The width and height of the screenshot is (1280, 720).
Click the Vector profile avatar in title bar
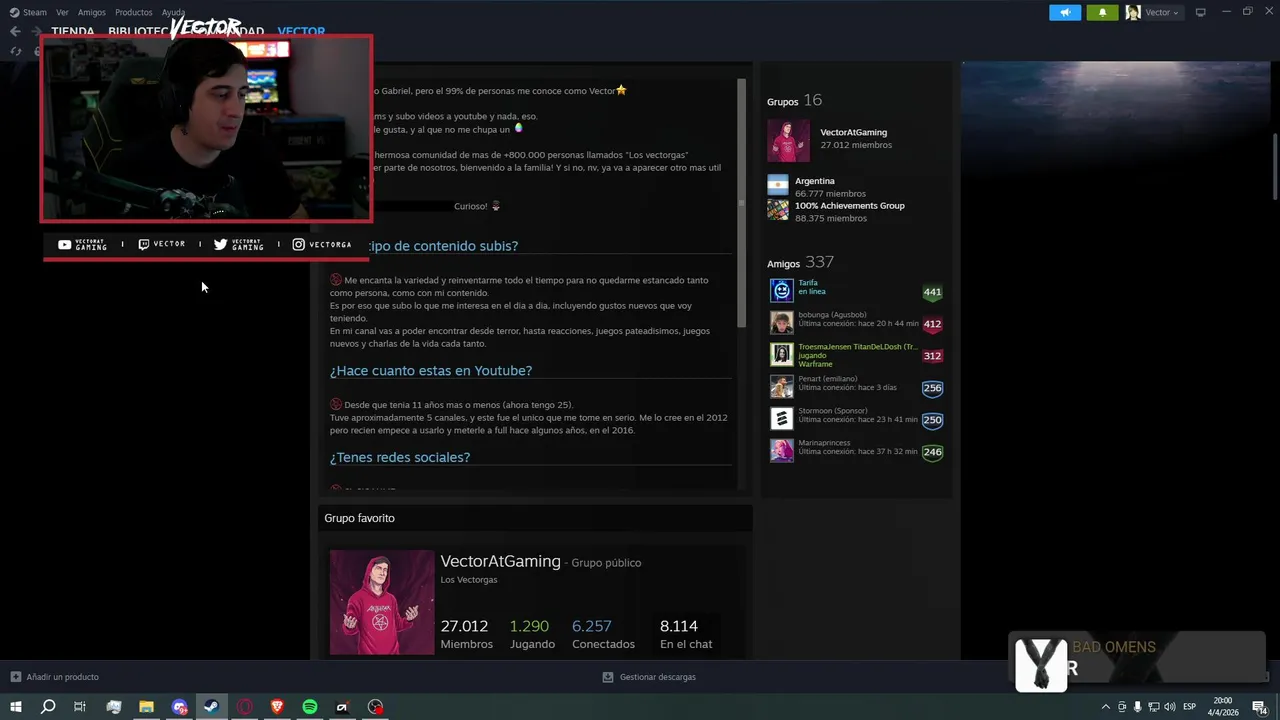click(x=1133, y=12)
